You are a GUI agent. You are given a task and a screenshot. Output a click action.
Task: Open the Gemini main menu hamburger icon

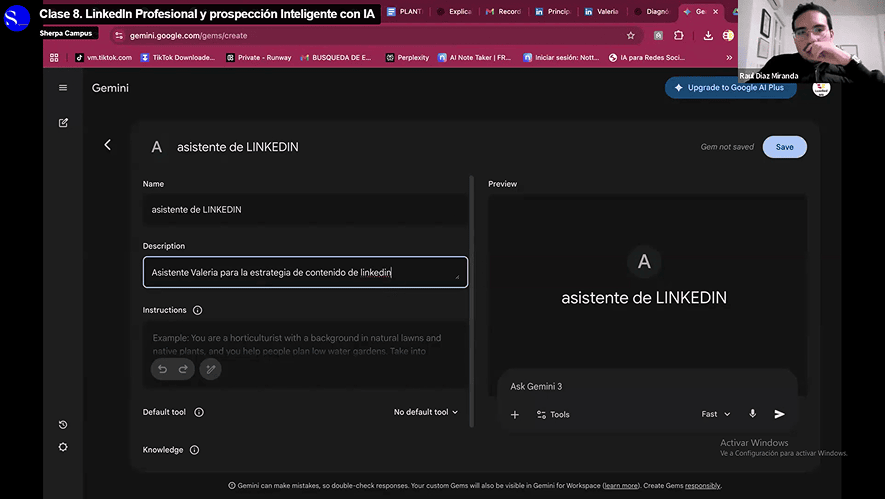pyautogui.click(x=63, y=87)
